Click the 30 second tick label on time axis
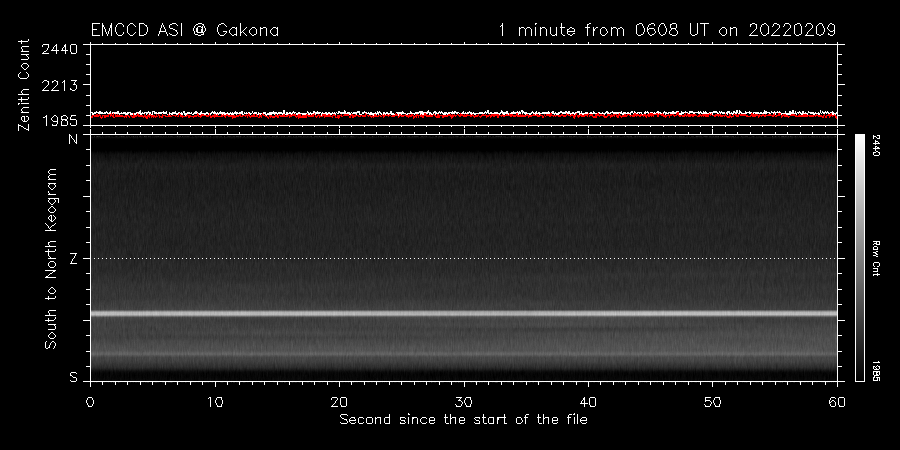Image resolution: width=900 pixels, height=450 pixels. point(464,402)
